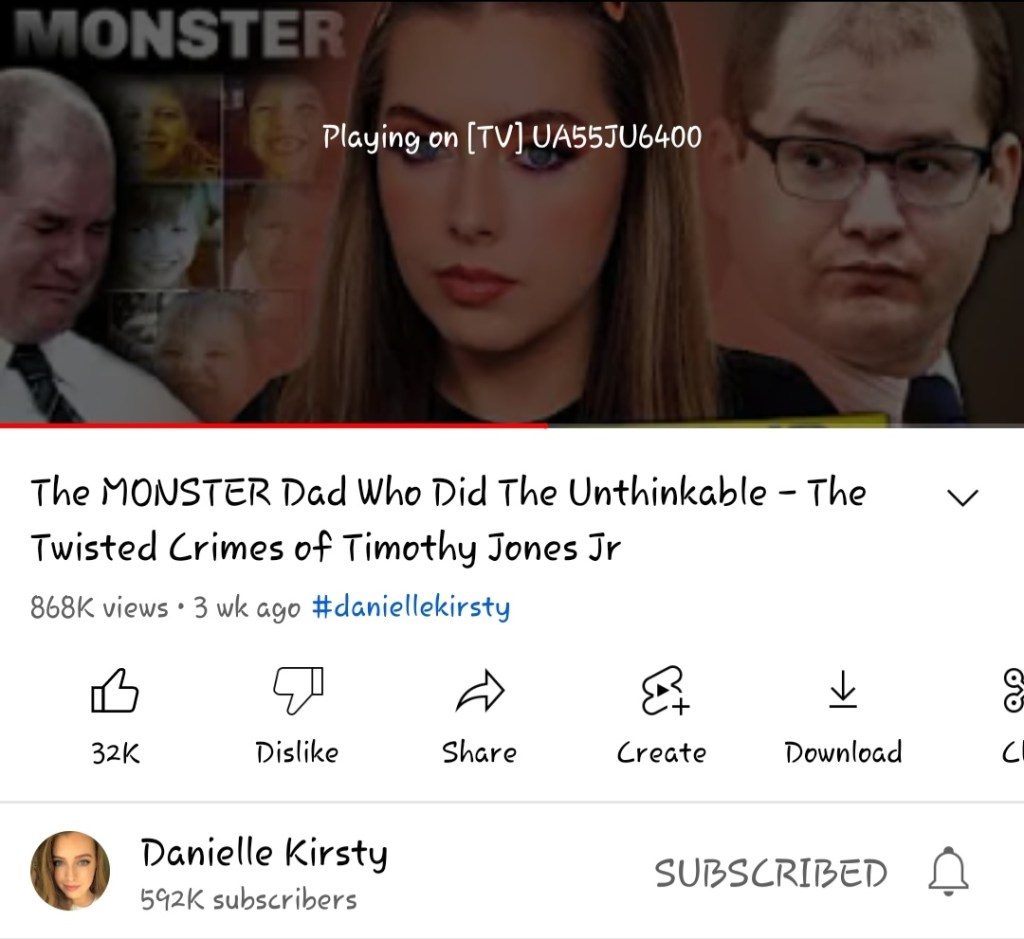Download the video with arrow icon

(x=843, y=690)
